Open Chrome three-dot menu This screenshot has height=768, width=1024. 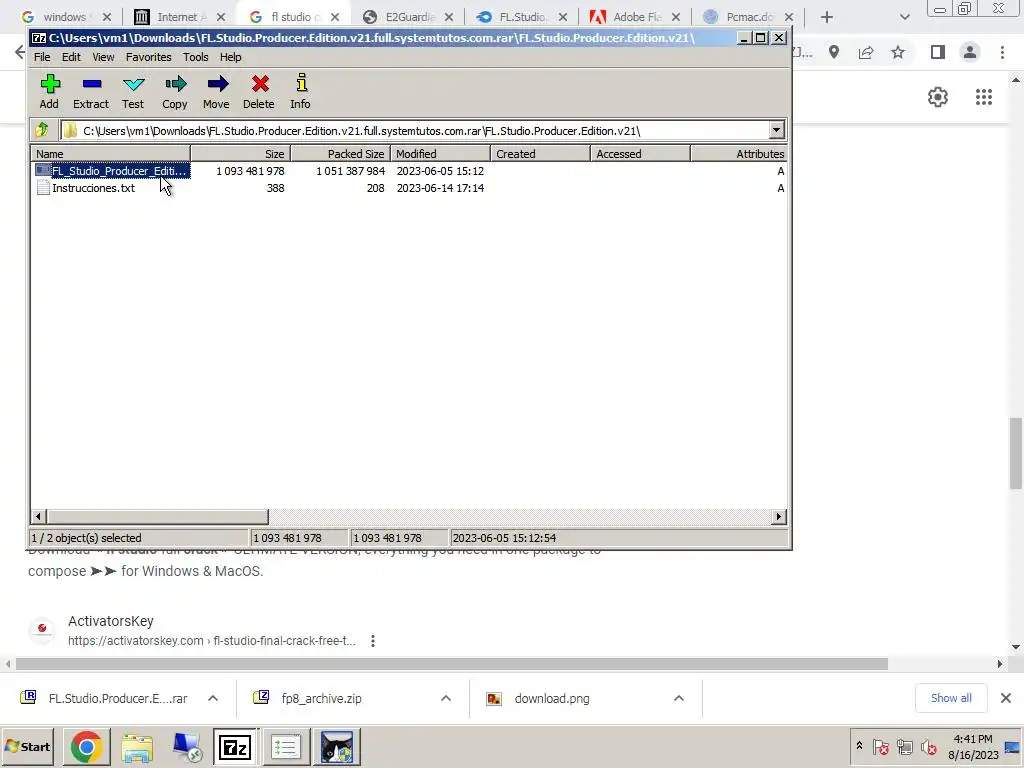click(x=1002, y=52)
